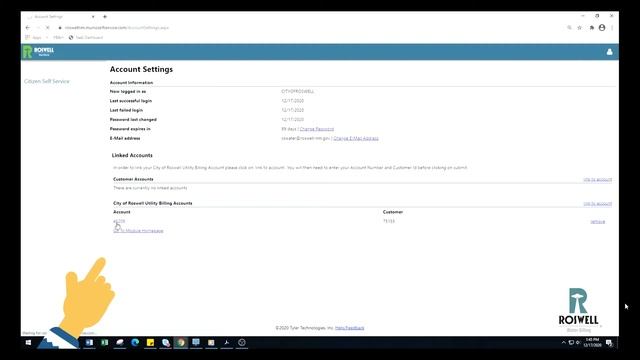Screen dimensions: 640x360
Task: Open the Chrome profile avatar
Action: (602, 28)
